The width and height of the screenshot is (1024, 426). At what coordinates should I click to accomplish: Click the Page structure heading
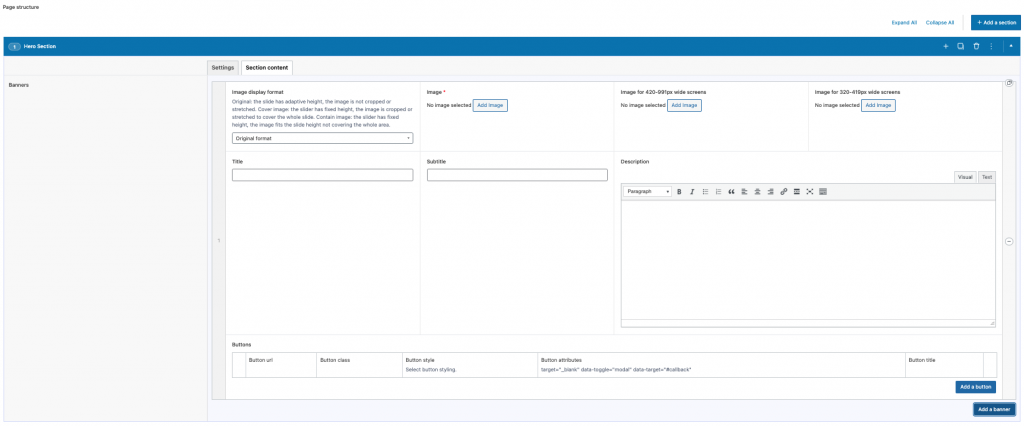(x=21, y=7)
